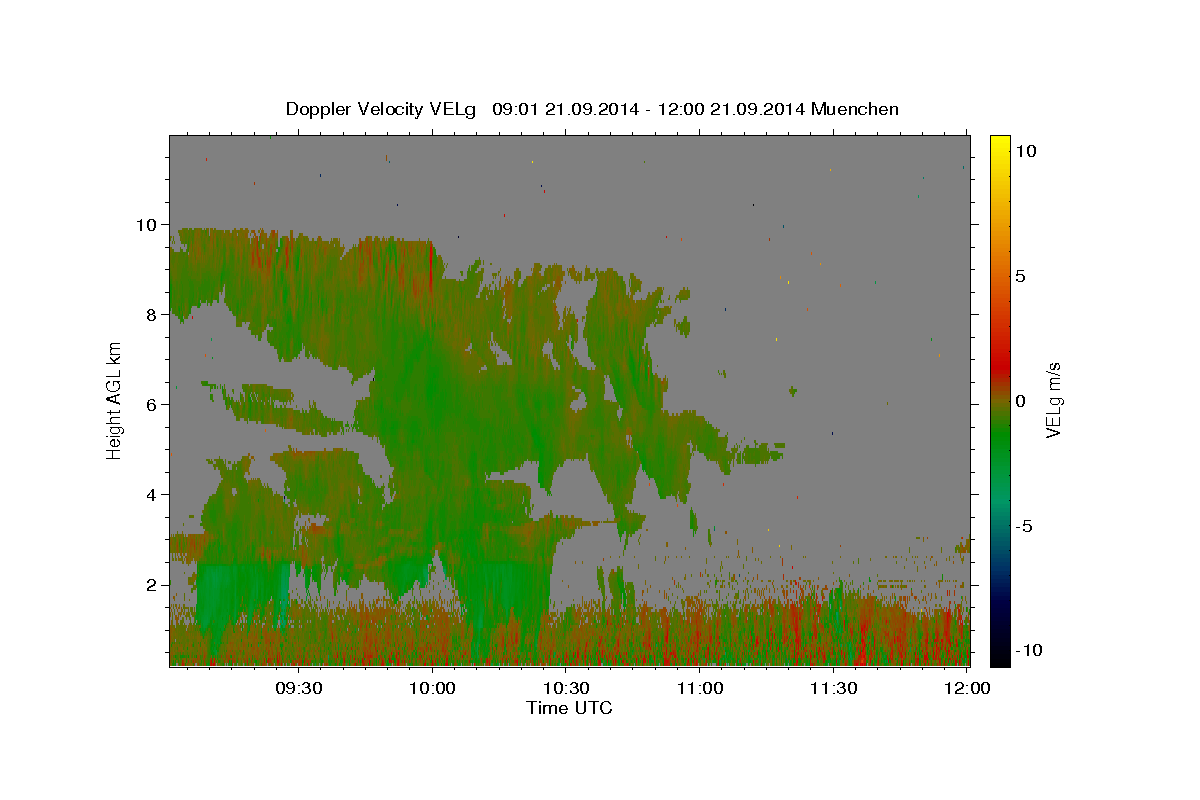Image resolution: width=1200 pixels, height=800 pixels.
Task: Click the 10:00 time tick label
Action: click(432, 689)
